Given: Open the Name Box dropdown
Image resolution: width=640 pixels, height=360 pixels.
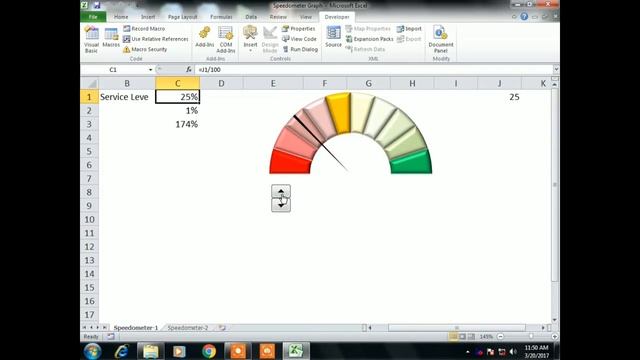Looking at the screenshot, I should (151, 70).
